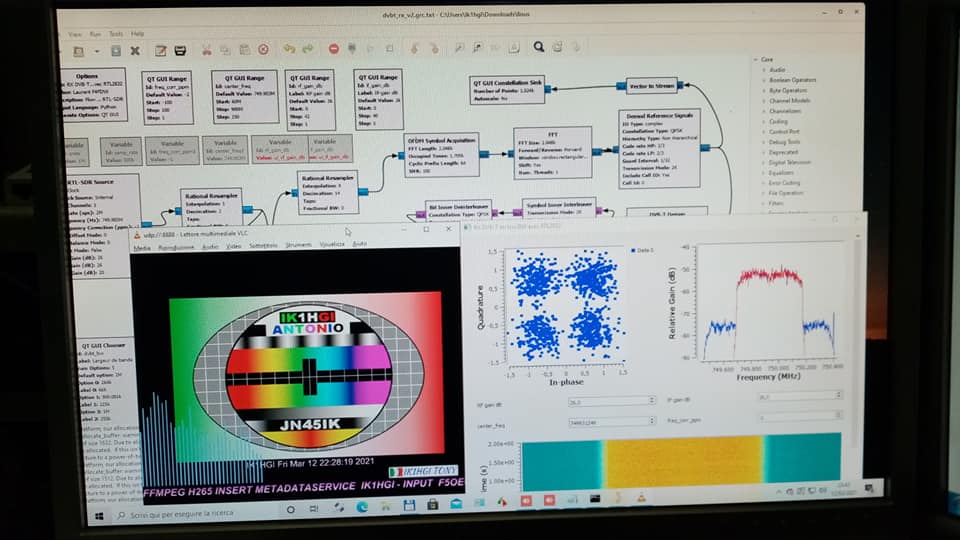960x540 pixels.
Task: Expand the Boolean Operators category
Action: [764, 80]
